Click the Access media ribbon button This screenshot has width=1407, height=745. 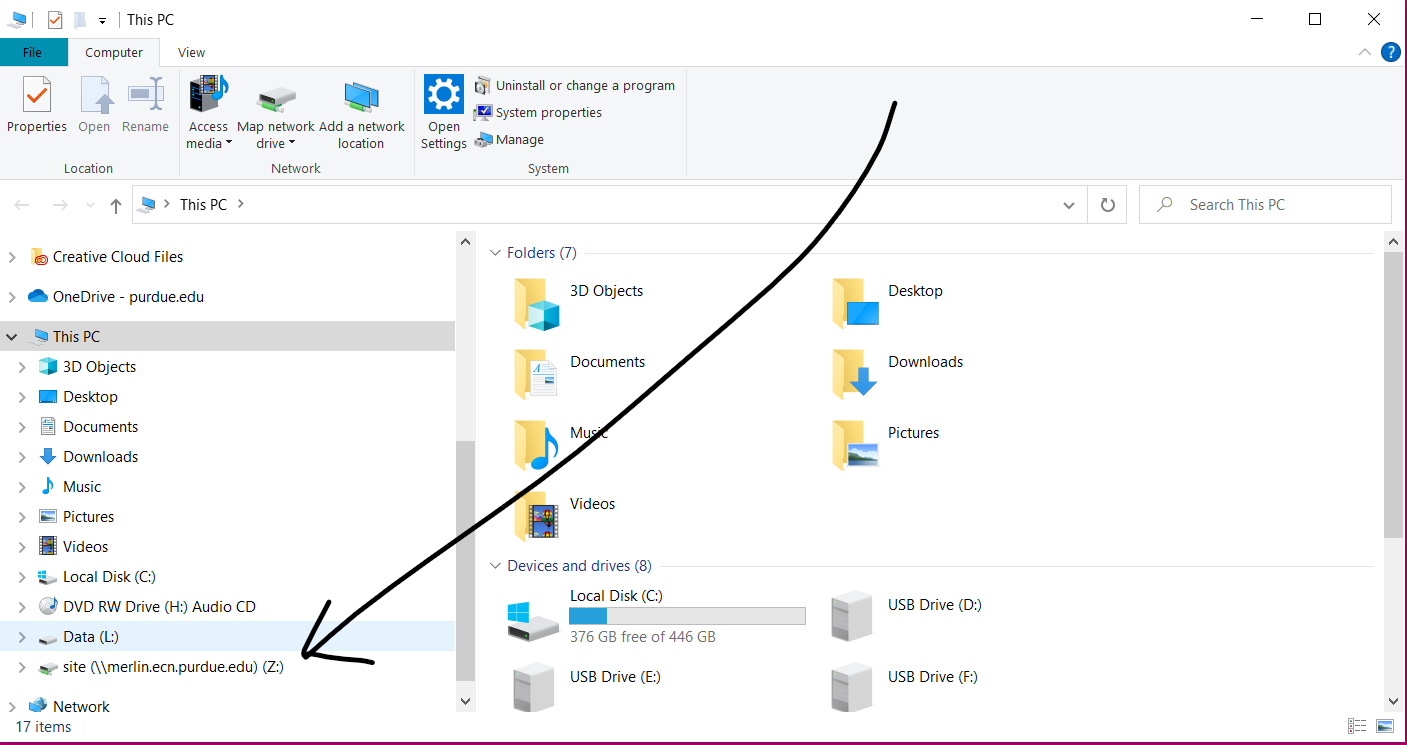pos(209,112)
